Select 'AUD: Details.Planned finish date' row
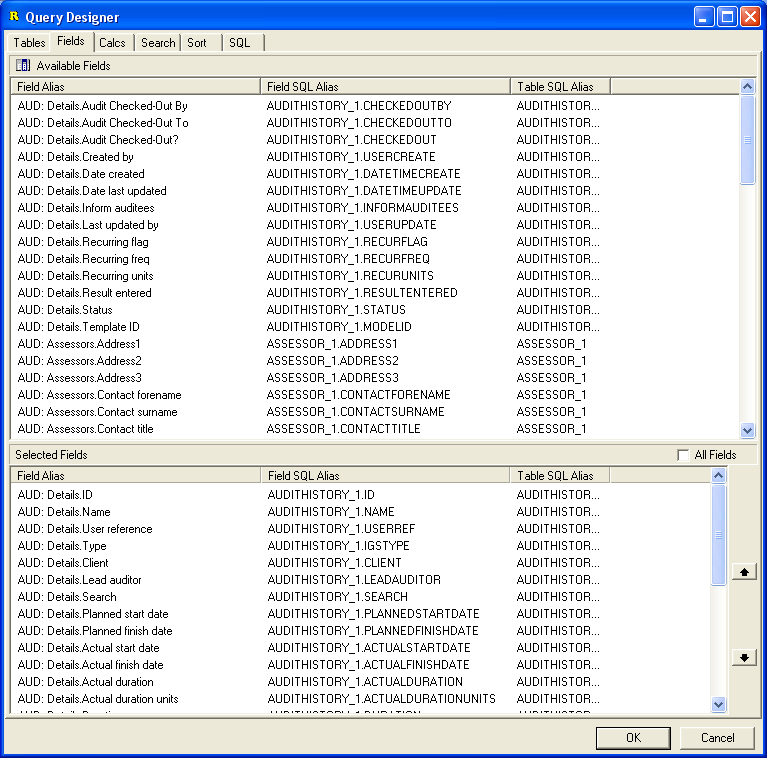 tap(361, 631)
